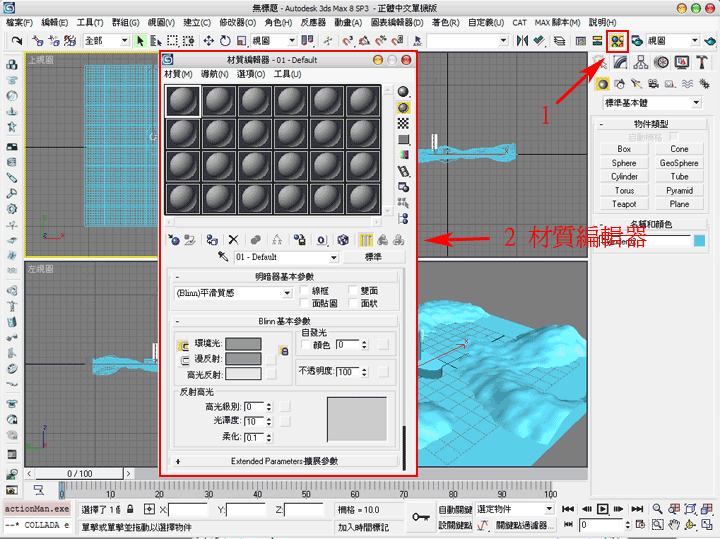Click the Show Map in Viewport cube icon
The image size is (720, 539).
click(x=343, y=240)
